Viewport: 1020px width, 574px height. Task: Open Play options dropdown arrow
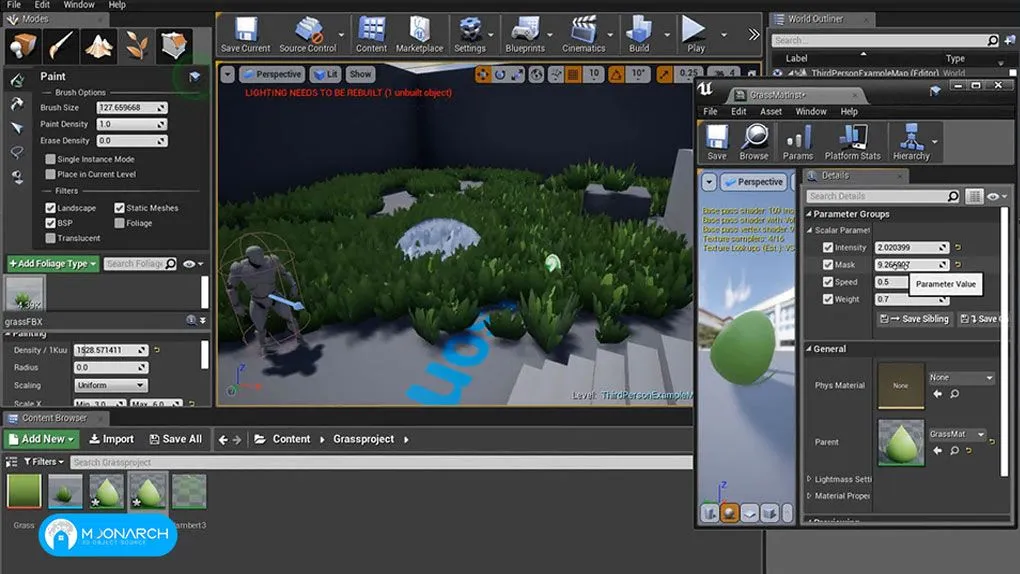pyautogui.click(x=723, y=35)
